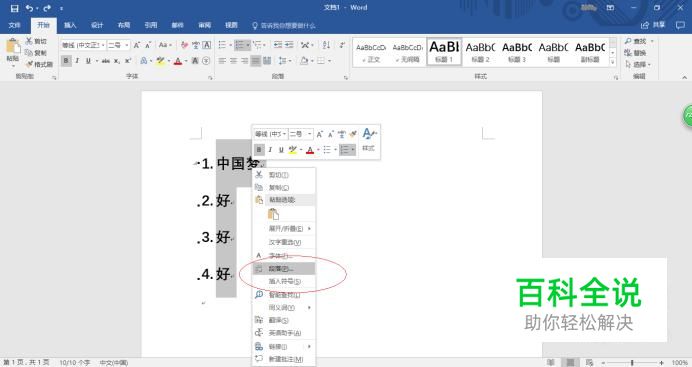The height and width of the screenshot is (367, 692).
Task: Open the 选择 dropdown in editing group
Action: coord(638,64)
